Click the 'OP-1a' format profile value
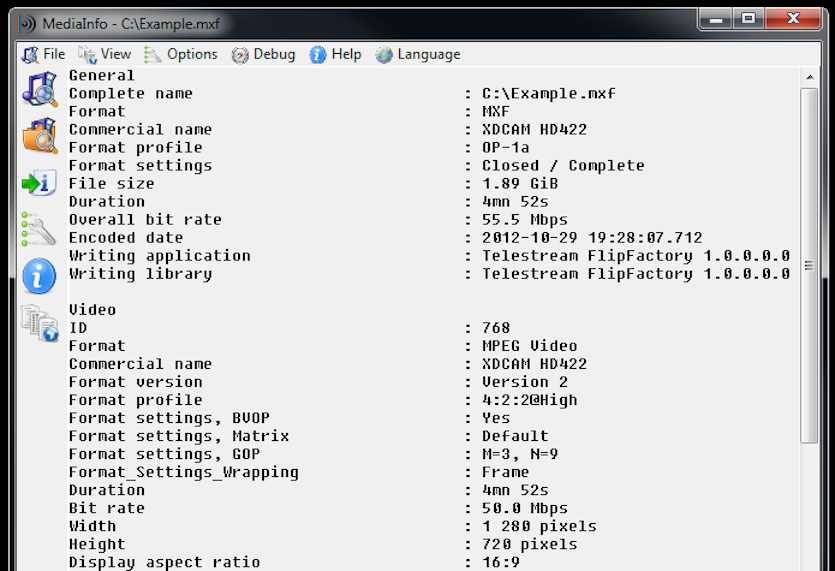Image resolution: width=835 pixels, height=571 pixels. coord(505,148)
